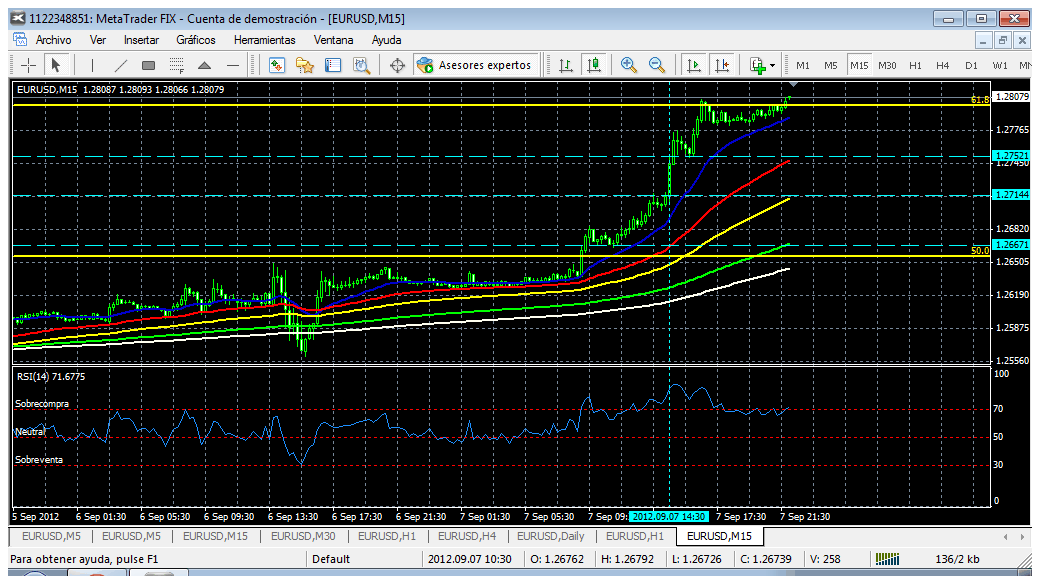Viewport: 1040px width, 576px height.
Task: Toggle chart auto scroll
Action: click(693, 65)
